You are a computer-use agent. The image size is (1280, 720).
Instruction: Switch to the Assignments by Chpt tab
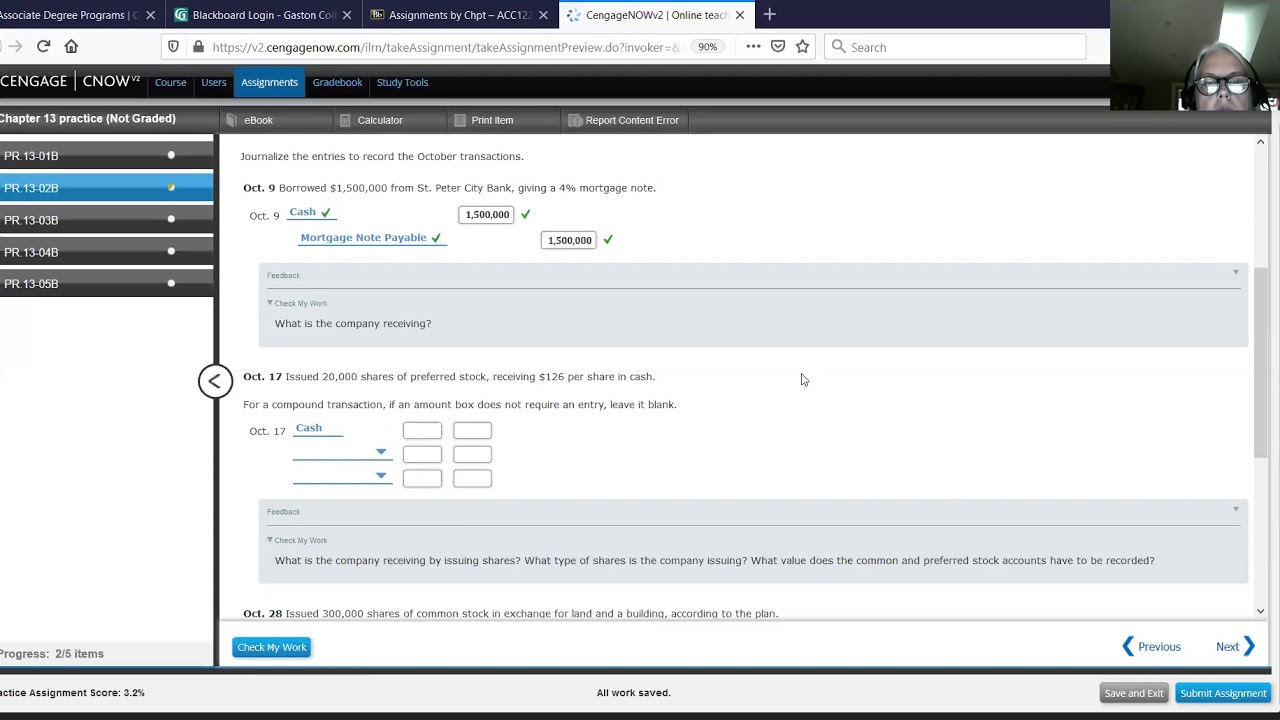click(x=461, y=15)
